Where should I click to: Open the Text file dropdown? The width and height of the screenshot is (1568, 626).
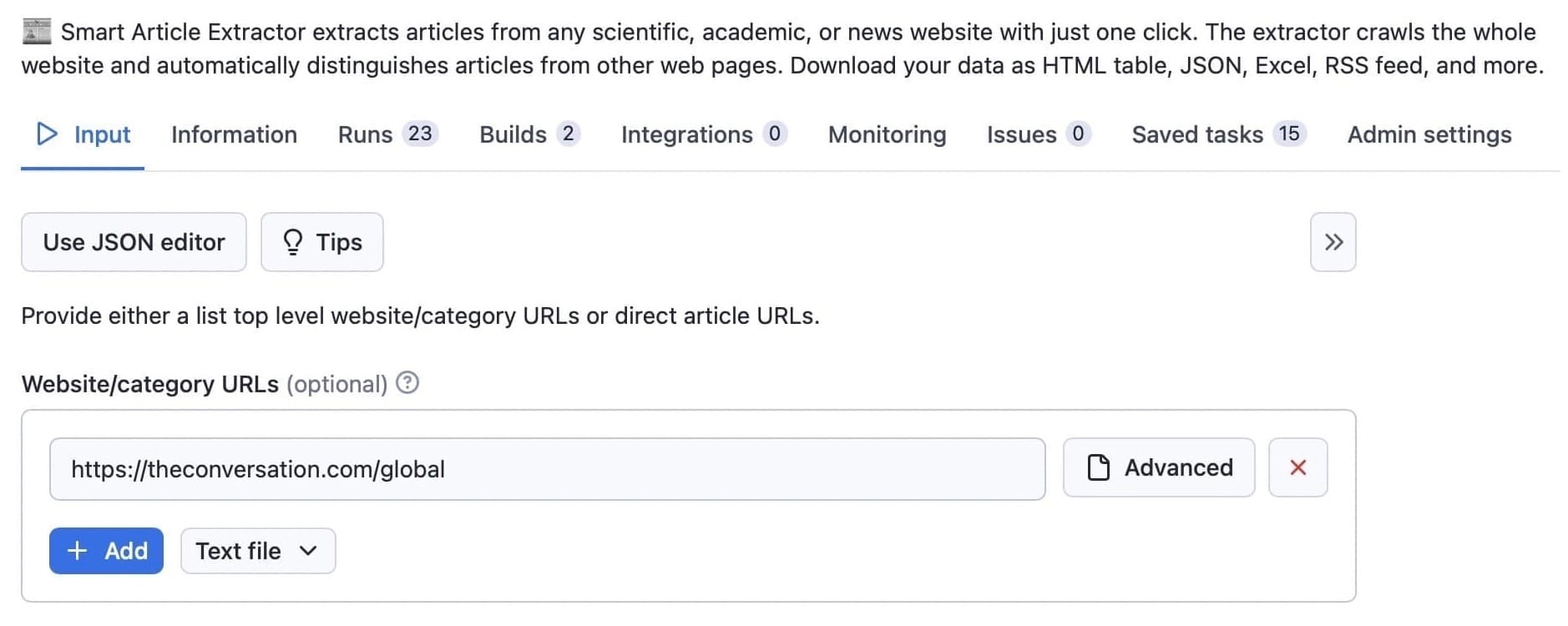click(x=256, y=551)
